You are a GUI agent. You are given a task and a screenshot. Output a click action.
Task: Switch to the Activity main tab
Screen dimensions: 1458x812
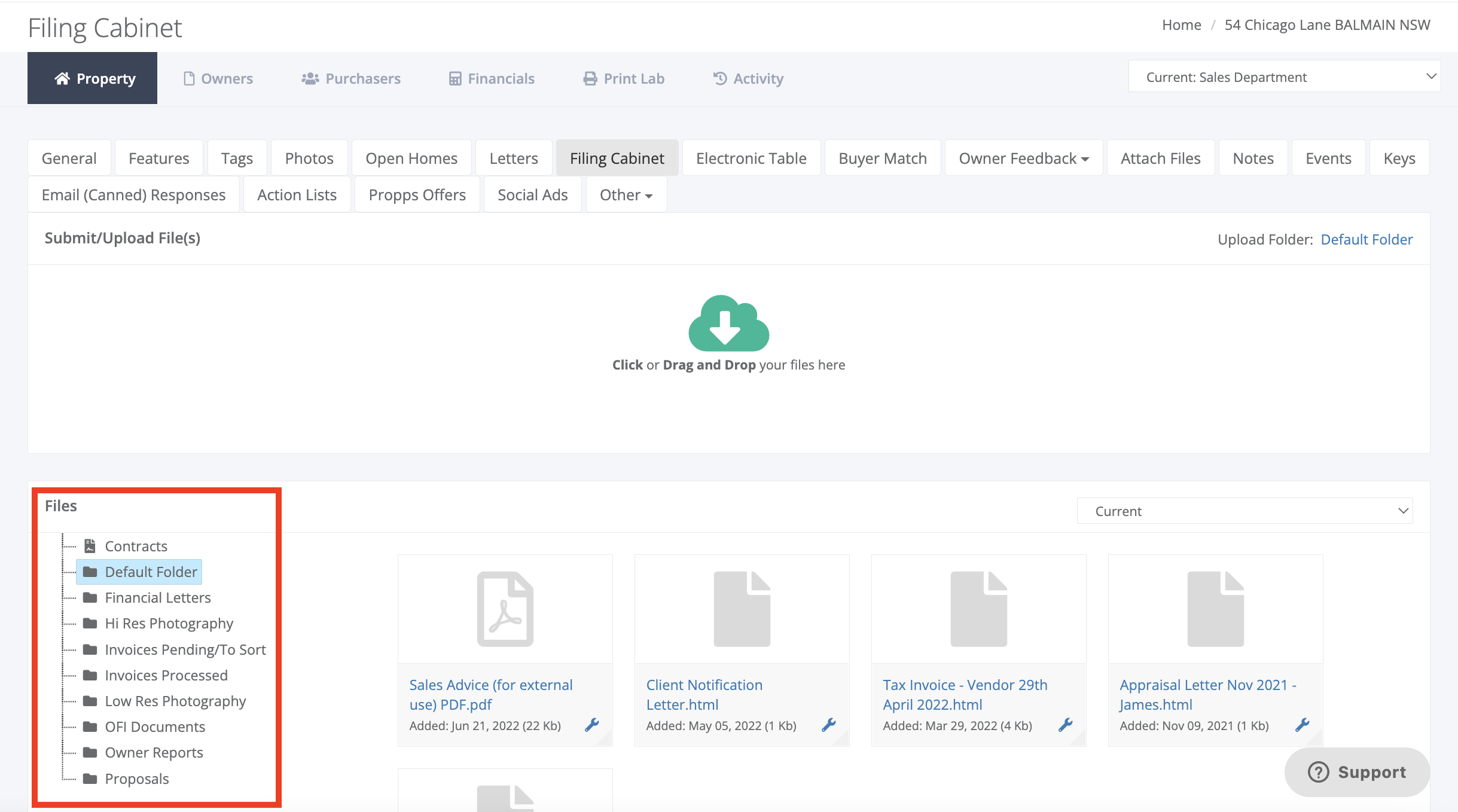748,78
